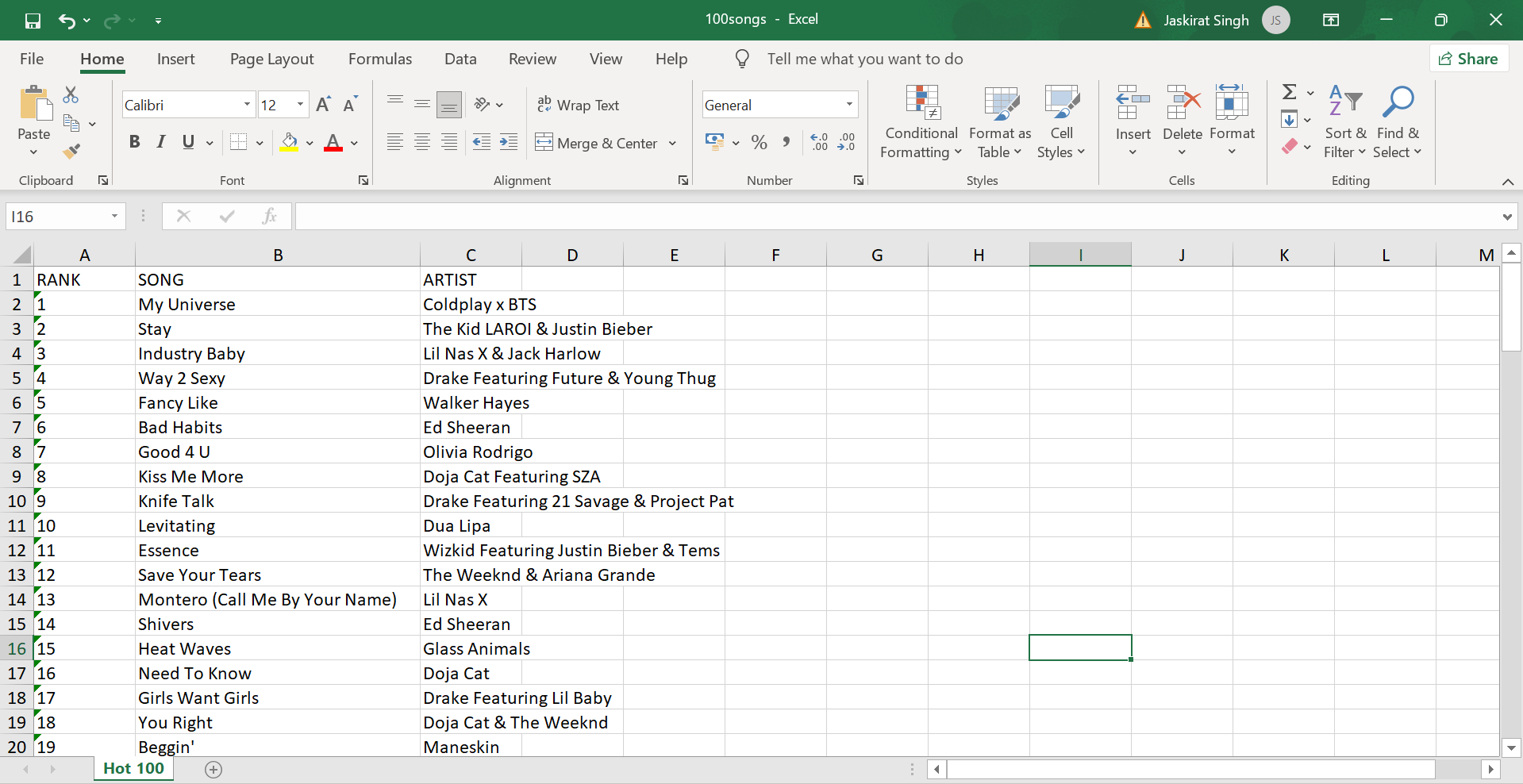Increase font size with large A icon
1523x784 pixels.
(x=323, y=105)
